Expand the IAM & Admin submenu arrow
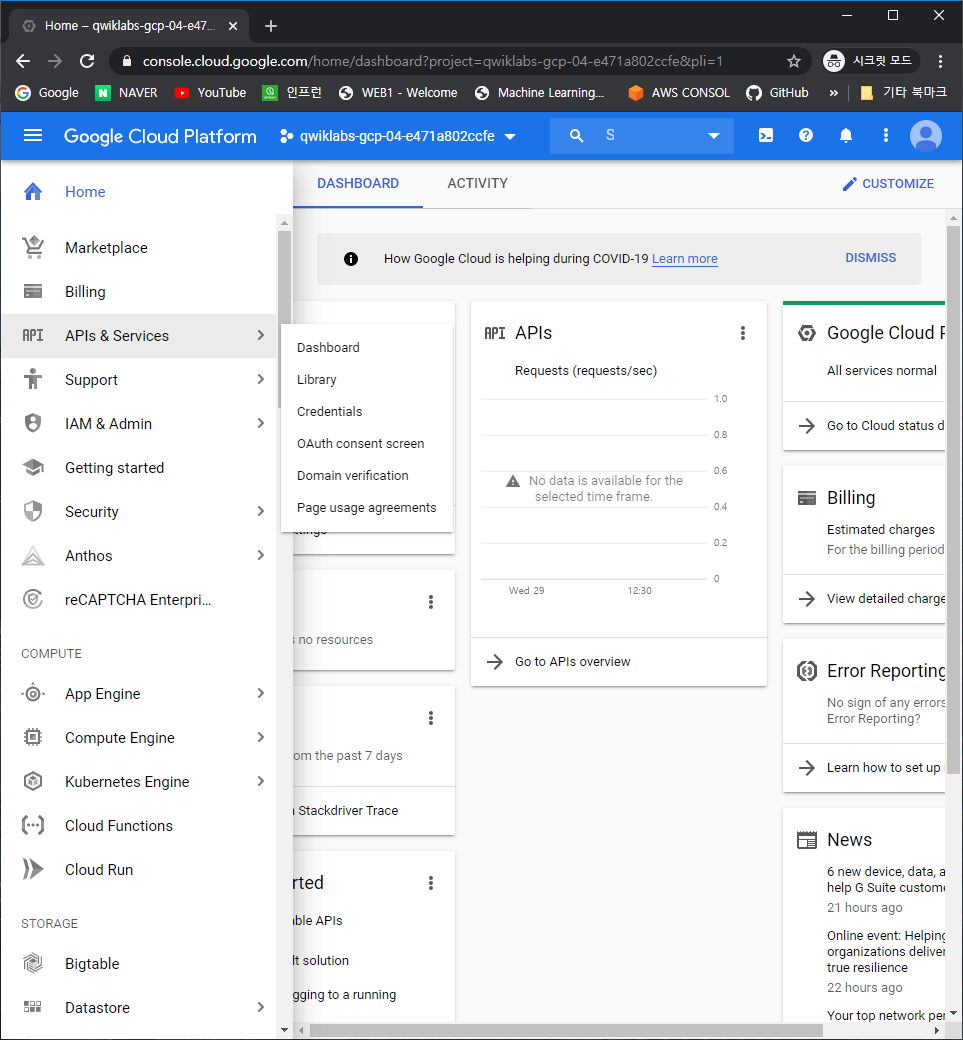Viewport: 963px width, 1040px height. pyautogui.click(x=261, y=423)
